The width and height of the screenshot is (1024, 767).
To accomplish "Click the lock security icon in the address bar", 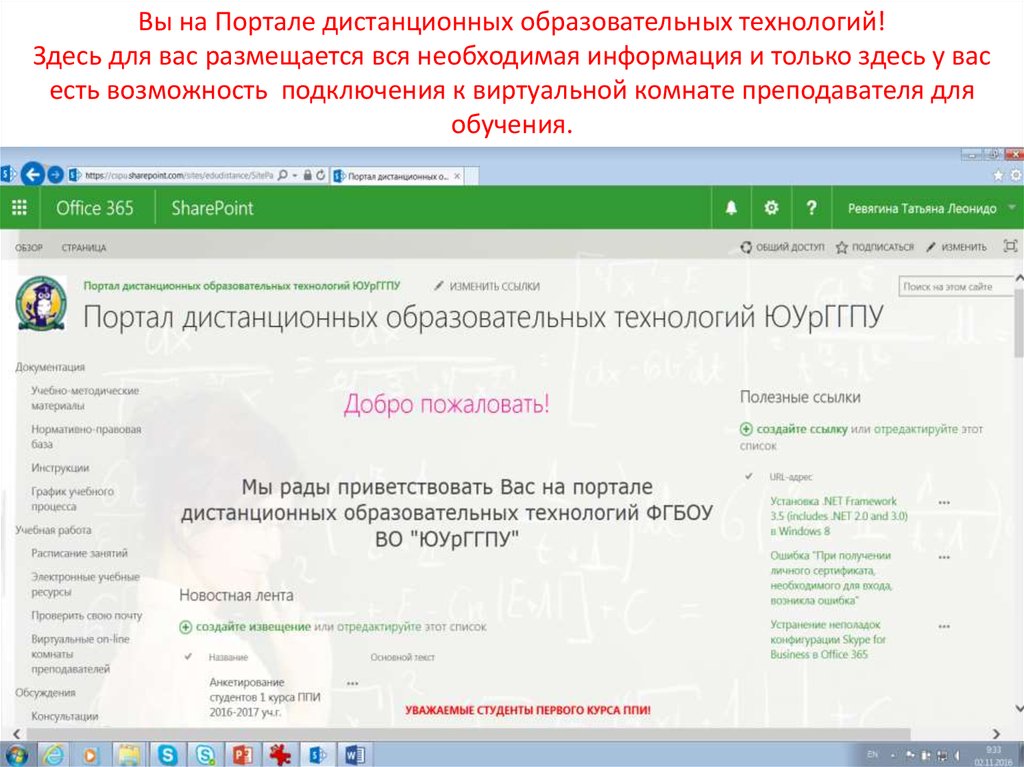I will pyautogui.click(x=307, y=175).
